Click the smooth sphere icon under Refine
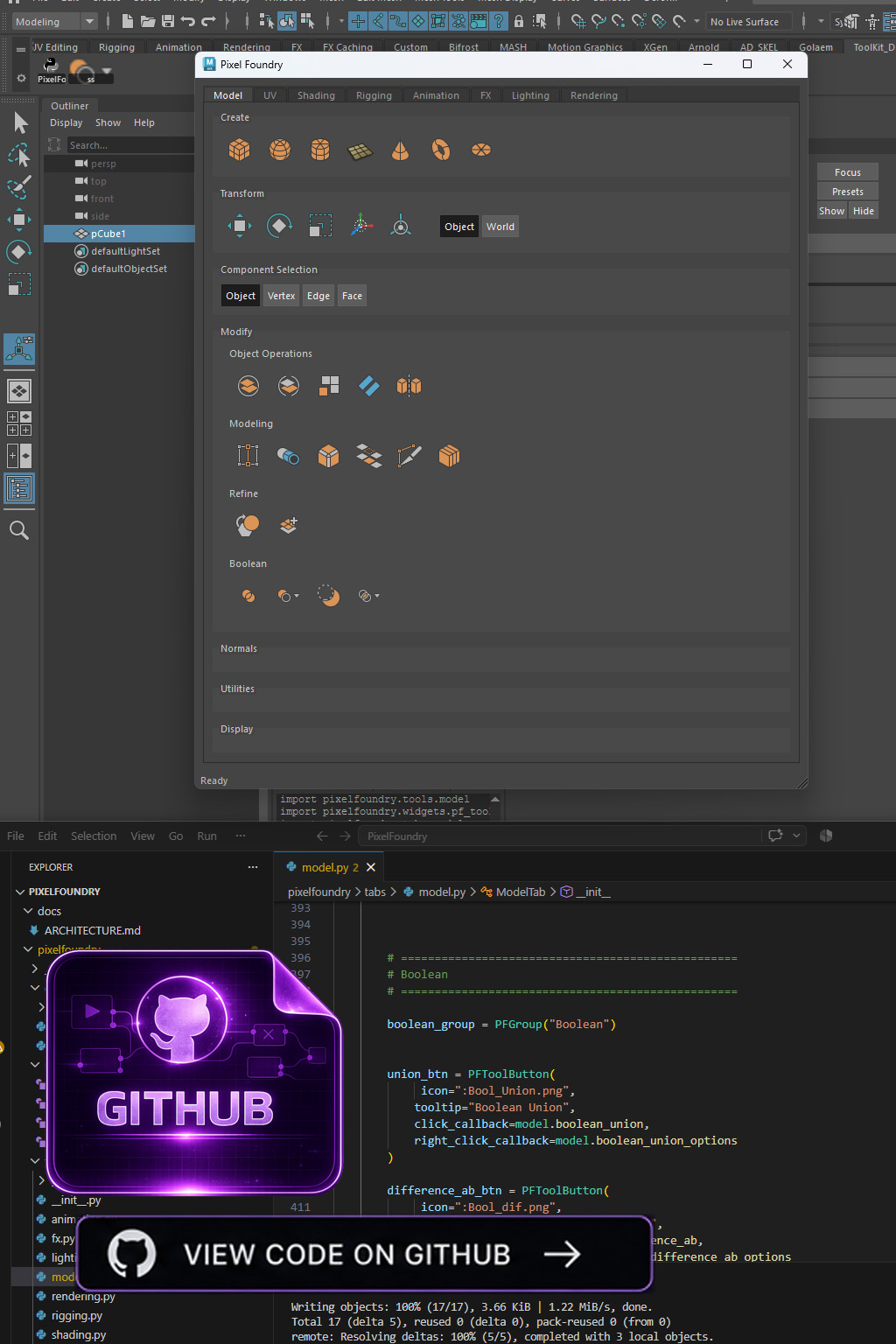Screen dimensions: 896x1344 click(248, 525)
